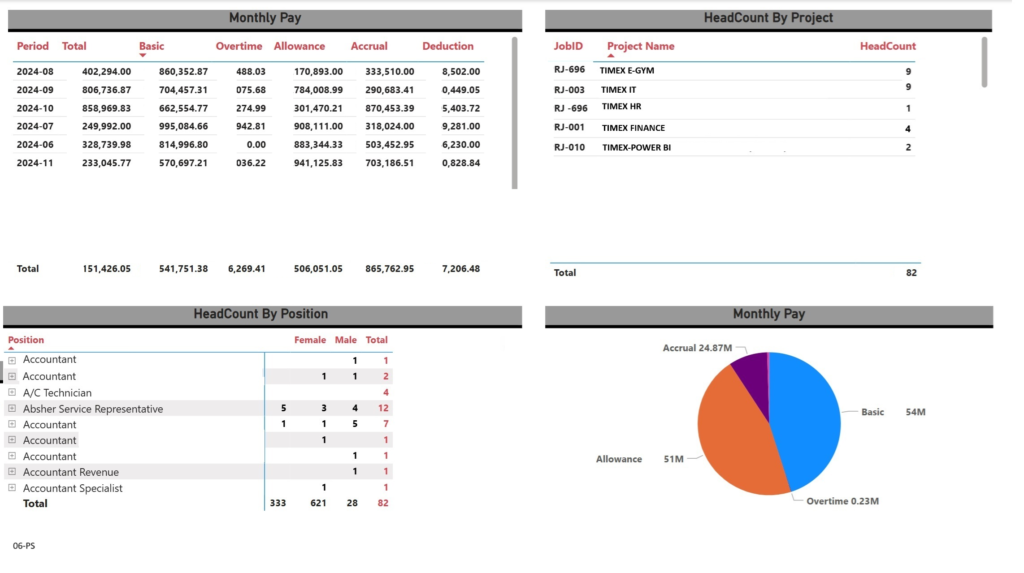Sort positions by Female column header
This screenshot has height=573, width=1024.
pyautogui.click(x=309, y=340)
